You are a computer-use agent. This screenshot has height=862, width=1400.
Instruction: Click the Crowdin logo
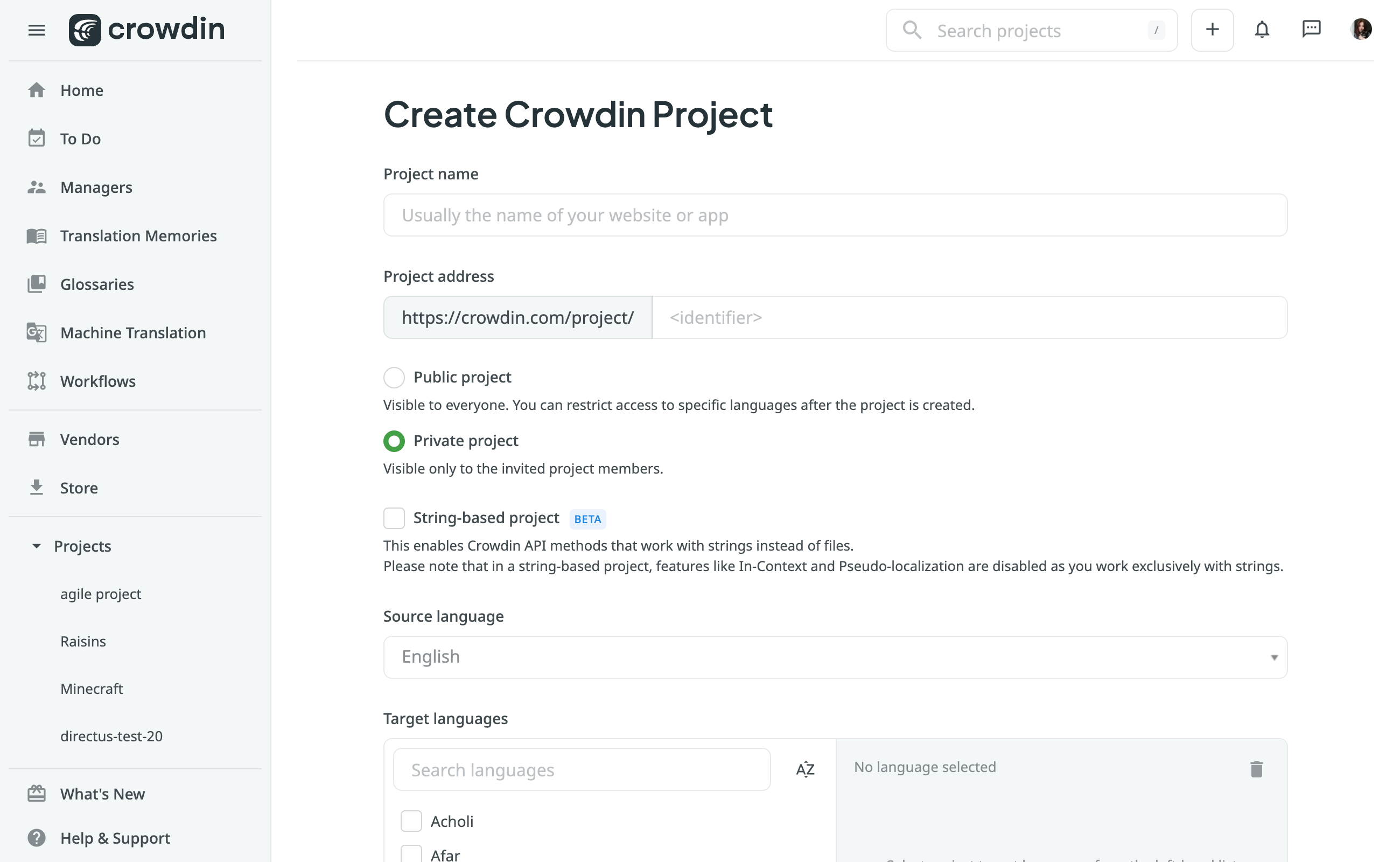pos(147,30)
